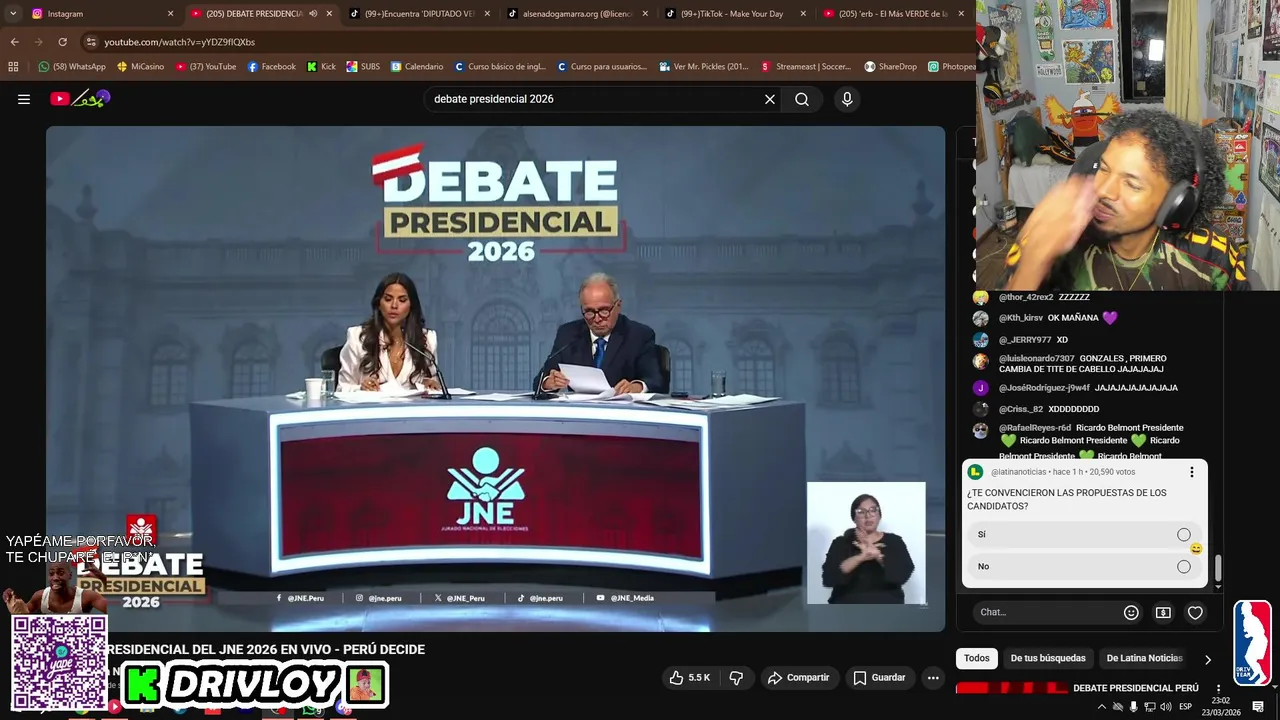The width and height of the screenshot is (1280, 720).
Task: Click the tray microphone icon
Action: pyautogui.click(x=1133, y=707)
